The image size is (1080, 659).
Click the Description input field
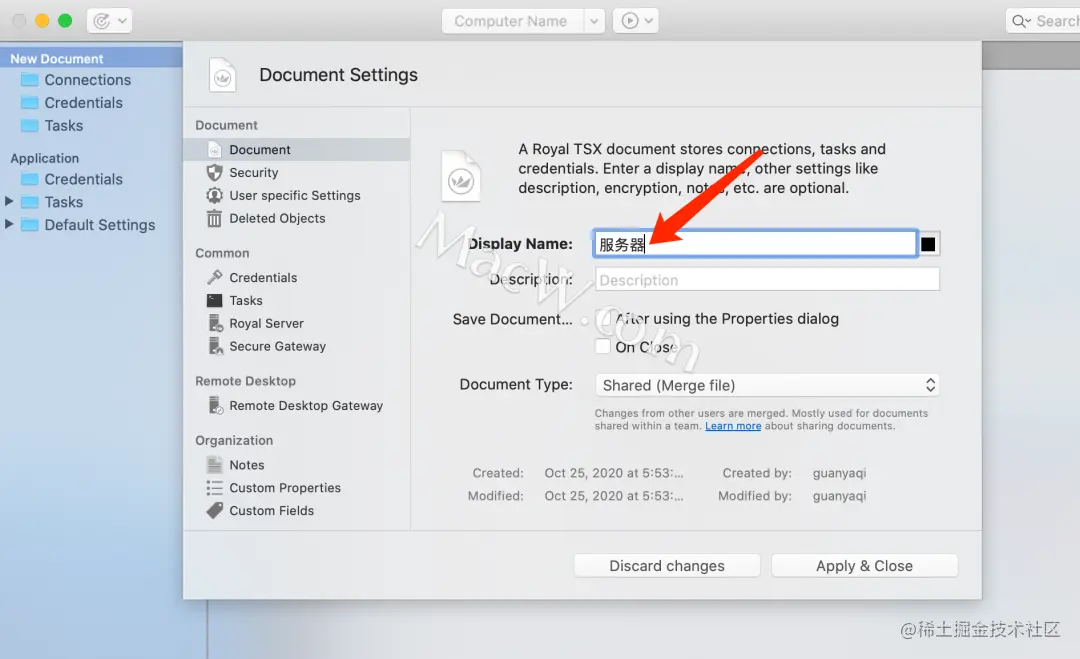tap(767, 280)
